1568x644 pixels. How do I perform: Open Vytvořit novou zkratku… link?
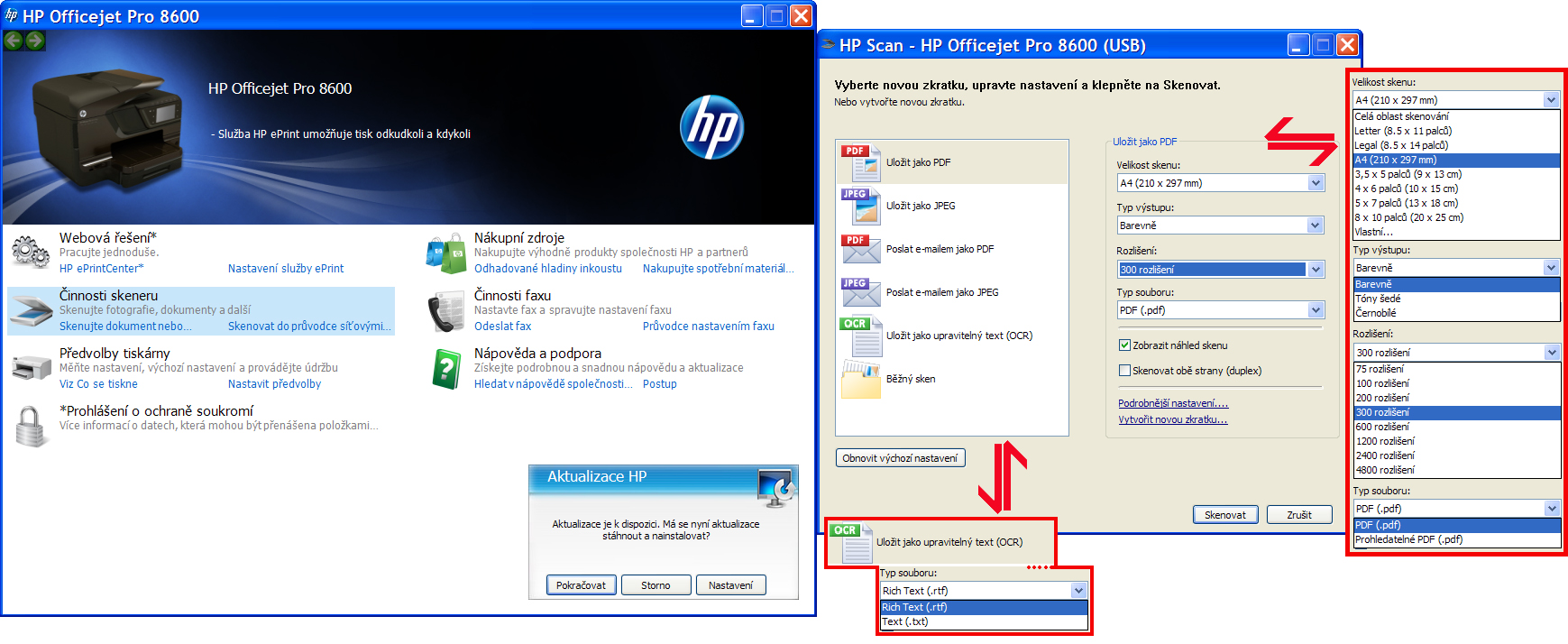pyautogui.click(x=1173, y=419)
